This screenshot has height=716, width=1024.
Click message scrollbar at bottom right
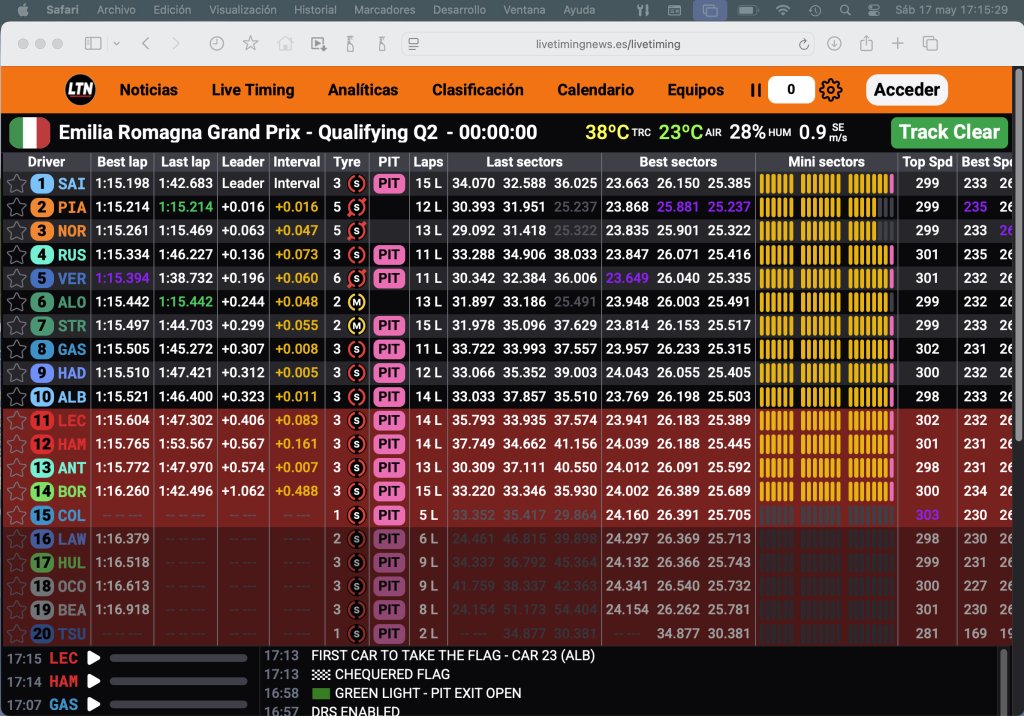point(1004,681)
